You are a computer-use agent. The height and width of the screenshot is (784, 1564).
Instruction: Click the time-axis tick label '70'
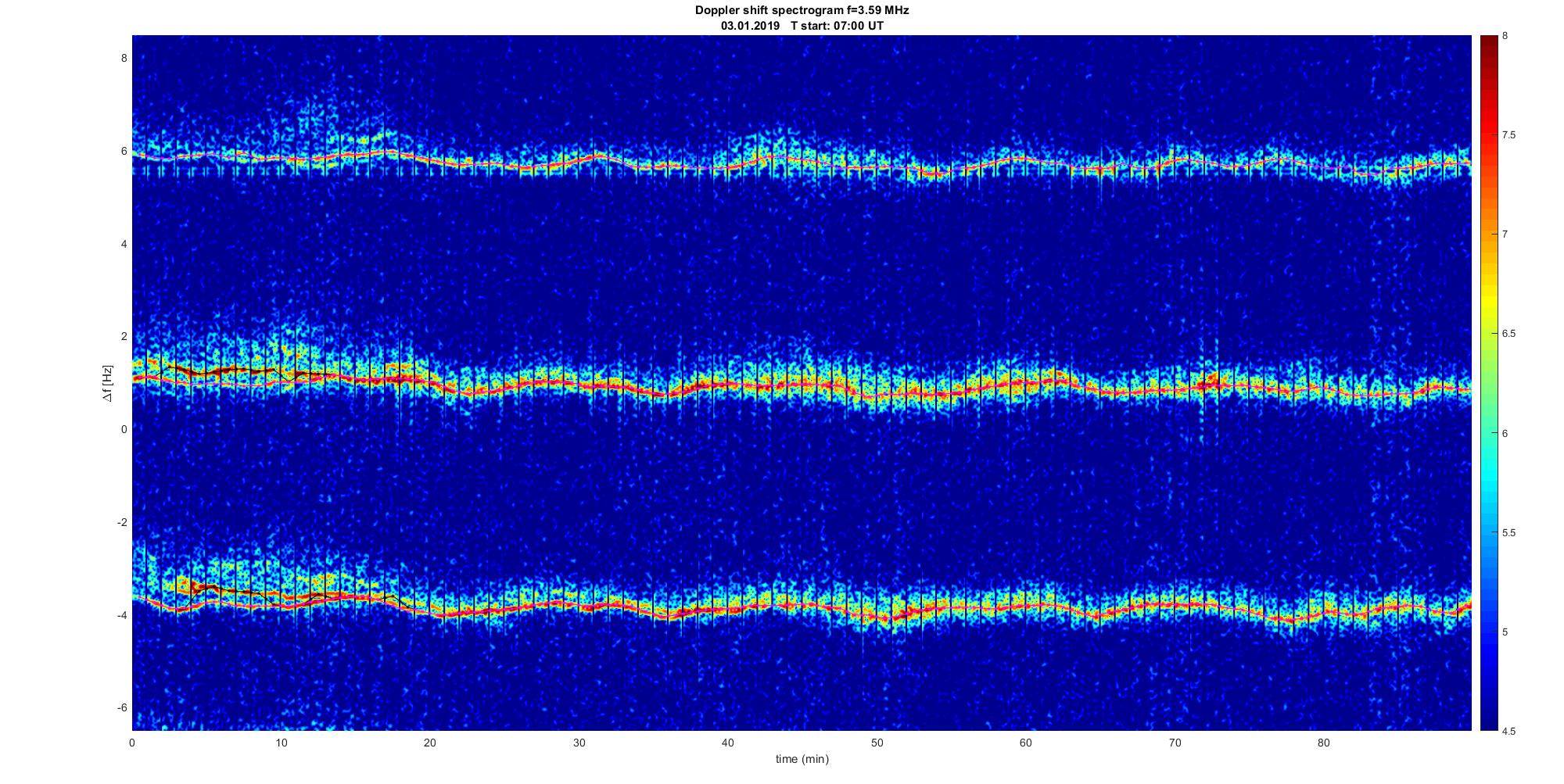pos(1175,743)
